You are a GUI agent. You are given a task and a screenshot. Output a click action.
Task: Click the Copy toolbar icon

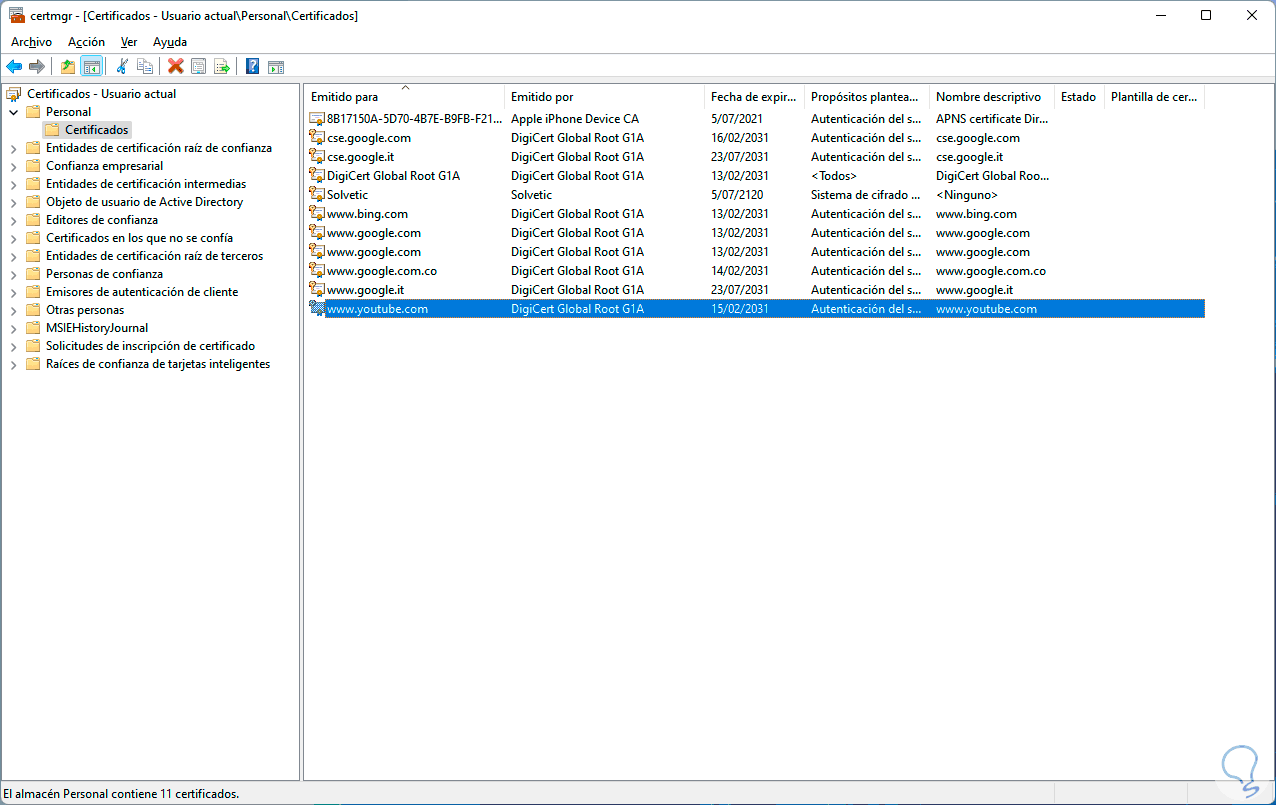coord(145,66)
